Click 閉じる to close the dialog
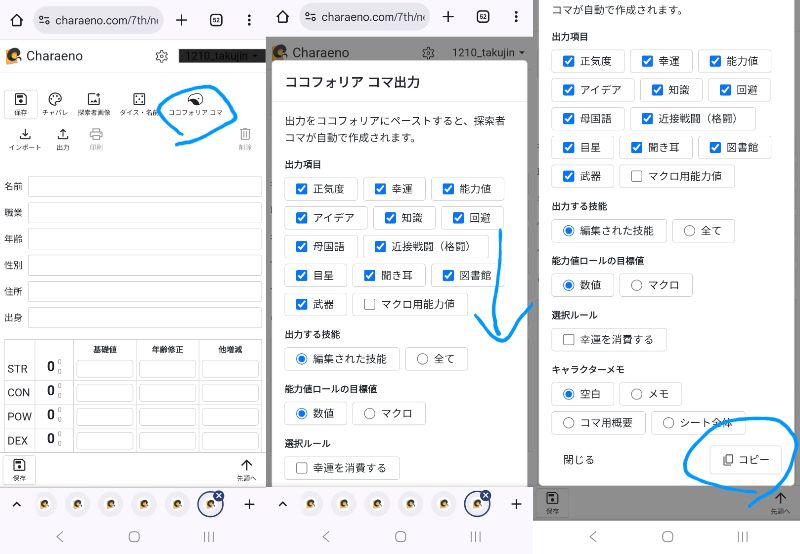This screenshot has height=554, width=800. (x=578, y=460)
